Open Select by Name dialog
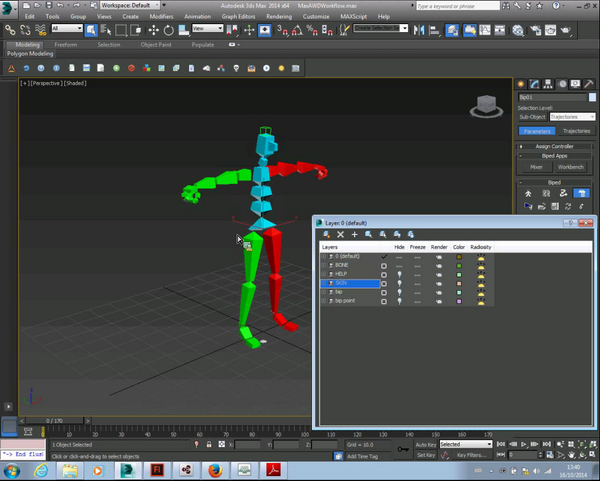The image size is (600, 481). coord(106,30)
